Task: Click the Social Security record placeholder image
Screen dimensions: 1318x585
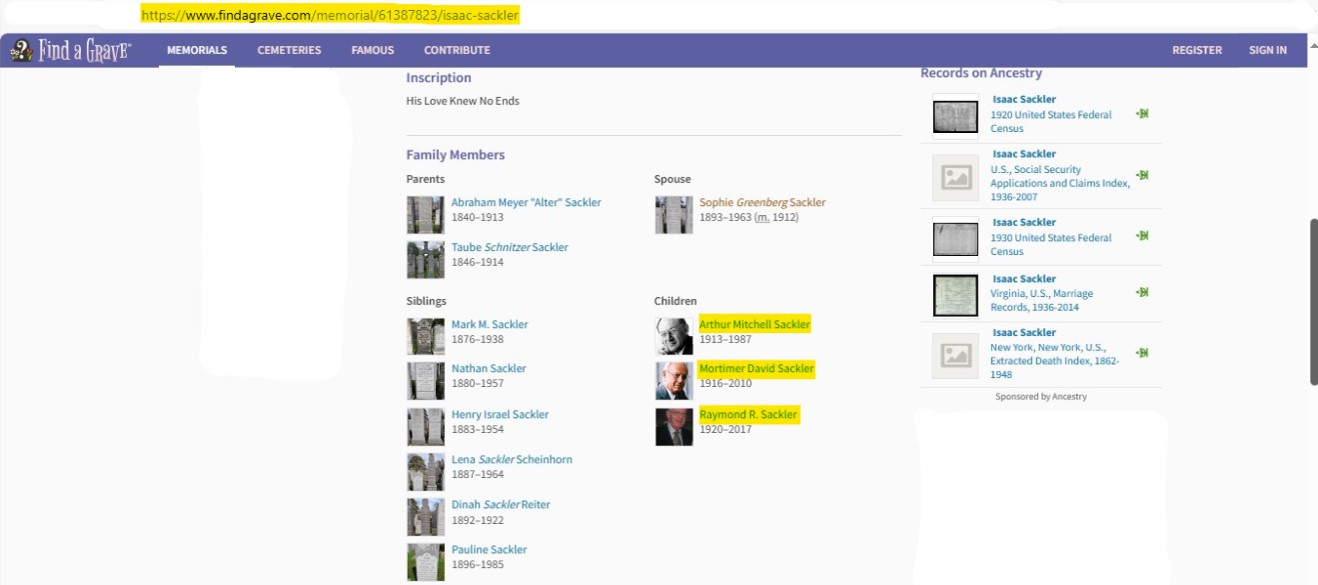Action: pos(955,176)
